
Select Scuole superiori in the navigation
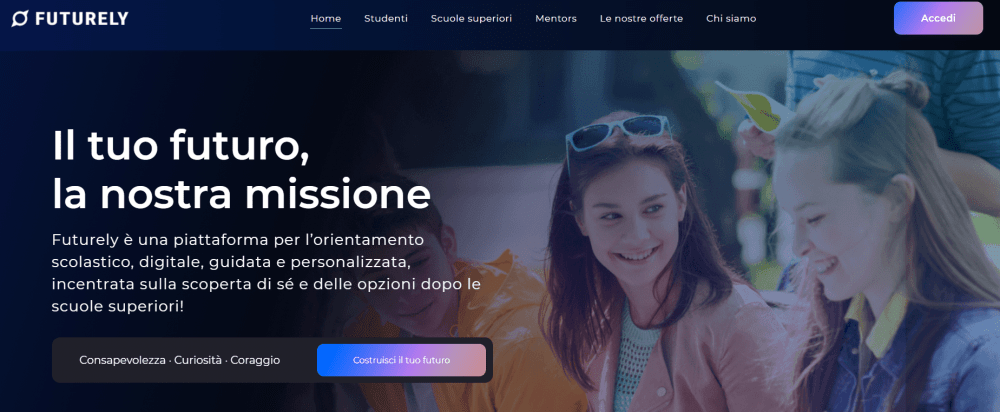[x=471, y=18]
